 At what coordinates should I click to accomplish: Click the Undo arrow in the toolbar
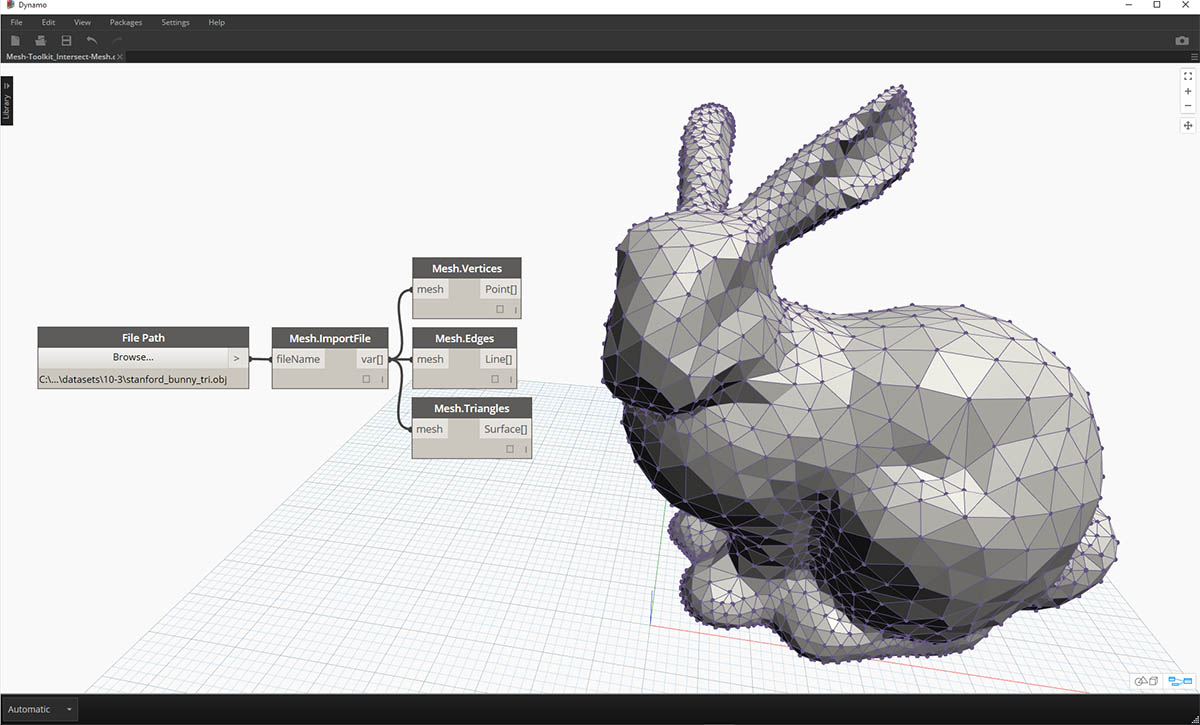90,40
